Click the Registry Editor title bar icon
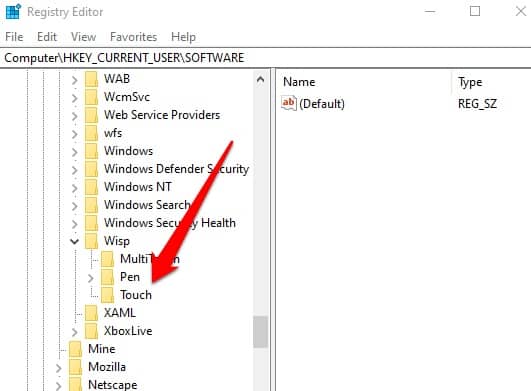The height and width of the screenshot is (391, 531). tap(13, 12)
